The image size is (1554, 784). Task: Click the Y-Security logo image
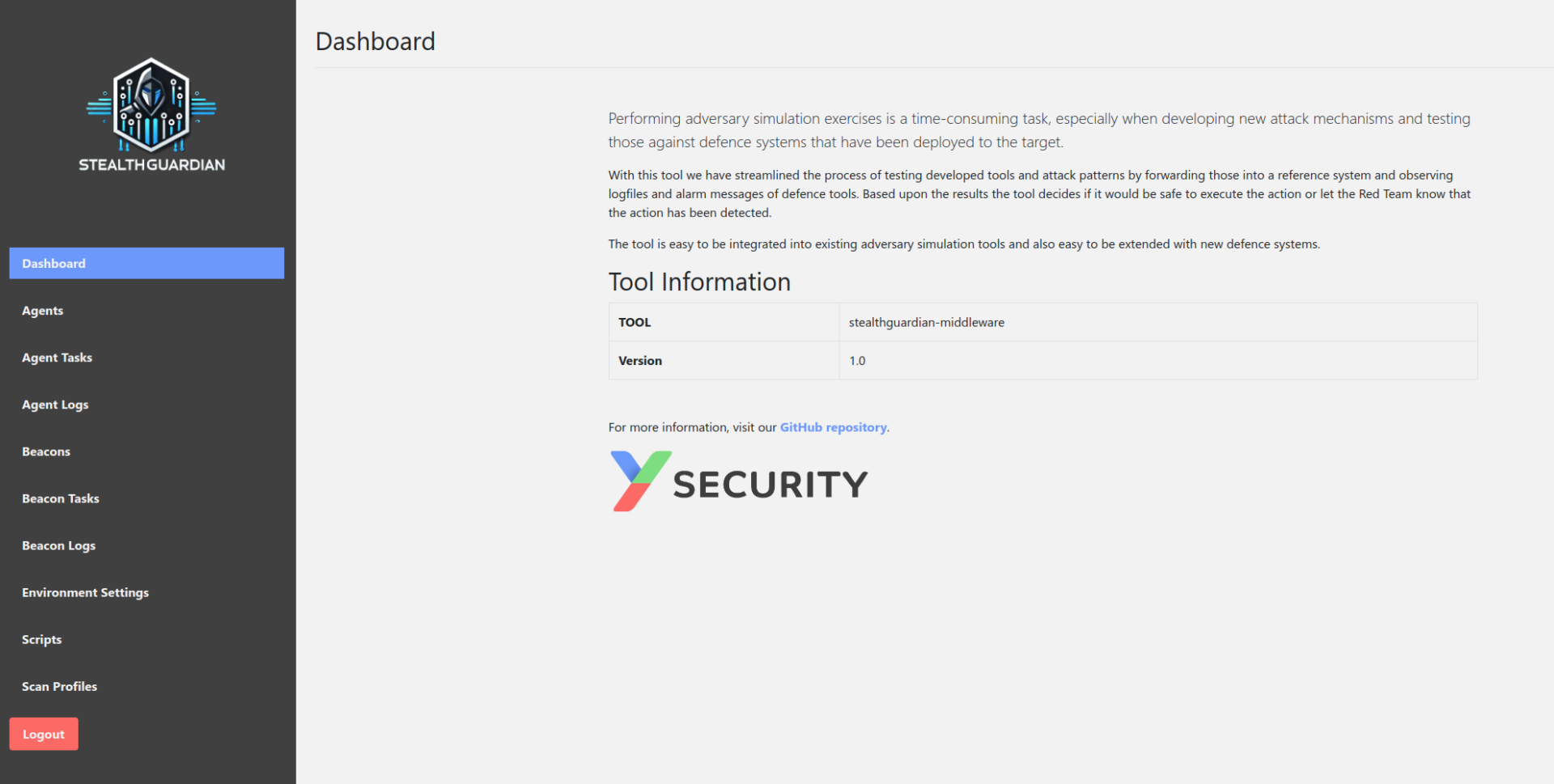738,482
